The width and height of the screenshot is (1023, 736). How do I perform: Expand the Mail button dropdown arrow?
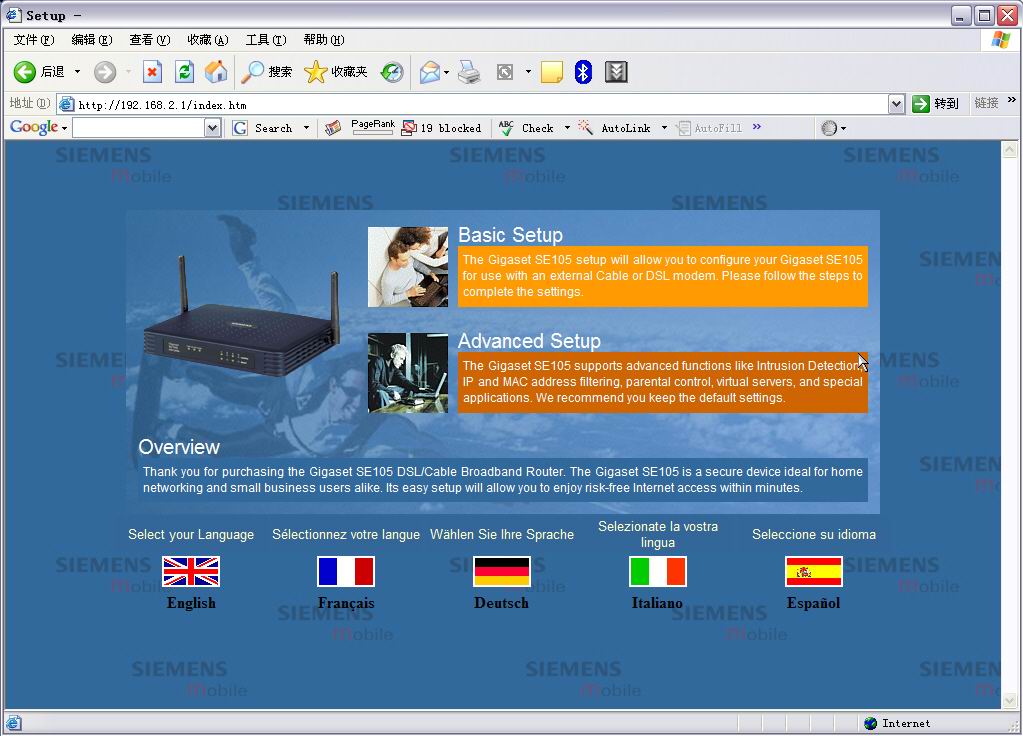coord(446,72)
